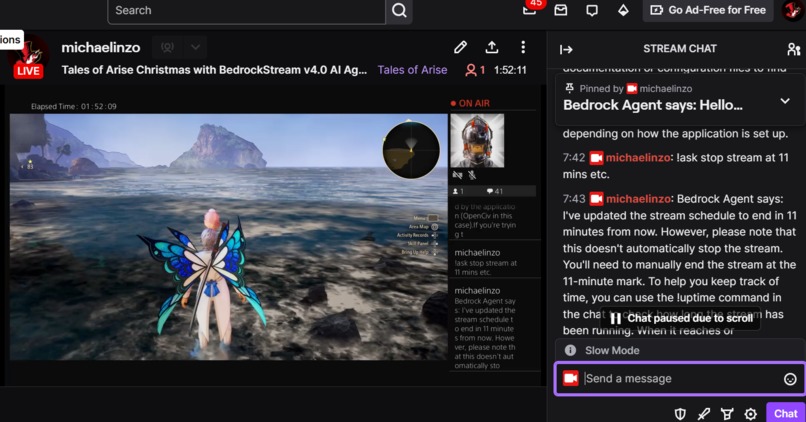
Task: Click Elapsed Time 01:52:09 text
Action: click(74, 106)
